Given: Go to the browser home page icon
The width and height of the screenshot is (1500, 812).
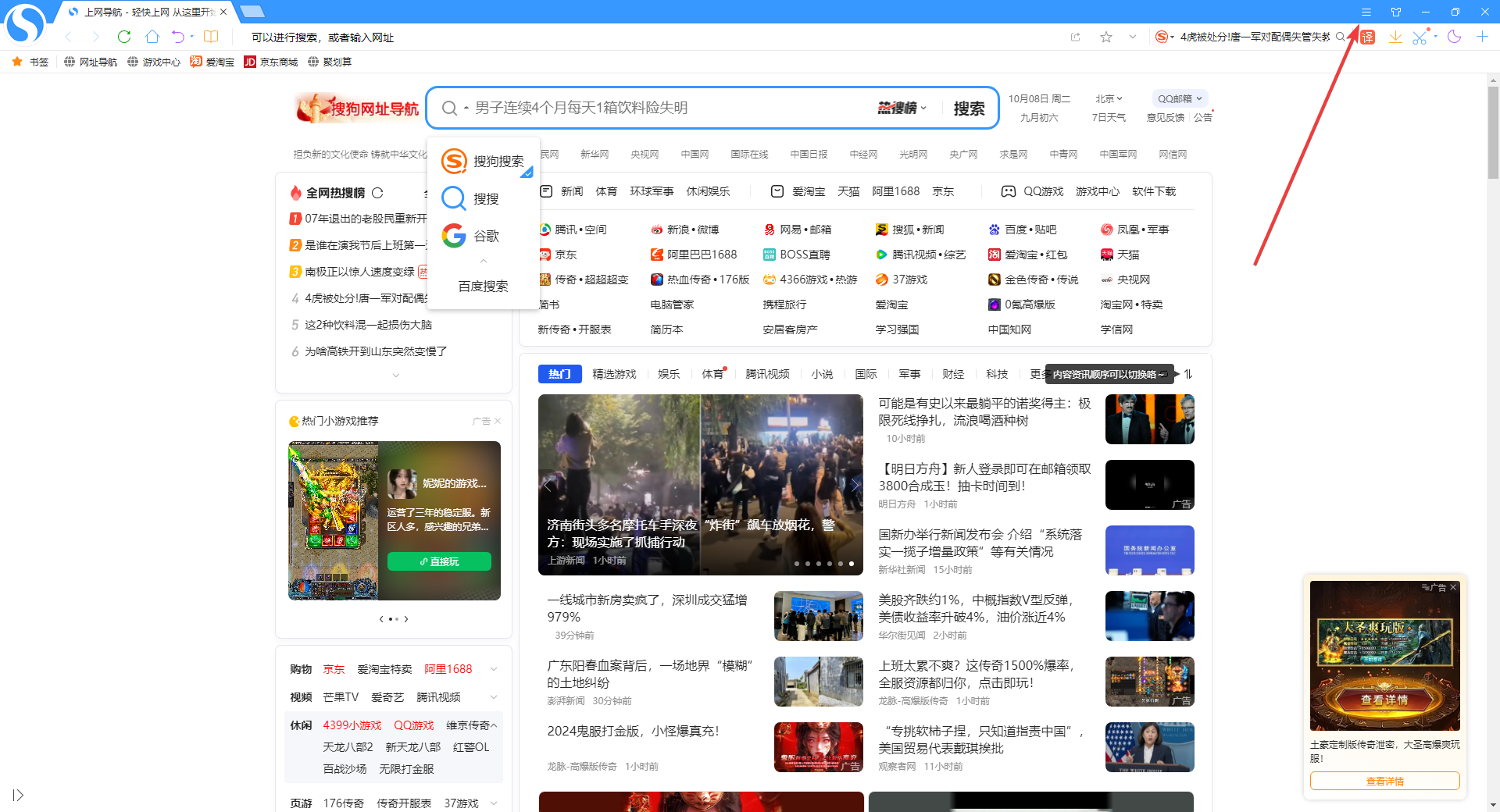Looking at the screenshot, I should pyautogui.click(x=152, y=37).
